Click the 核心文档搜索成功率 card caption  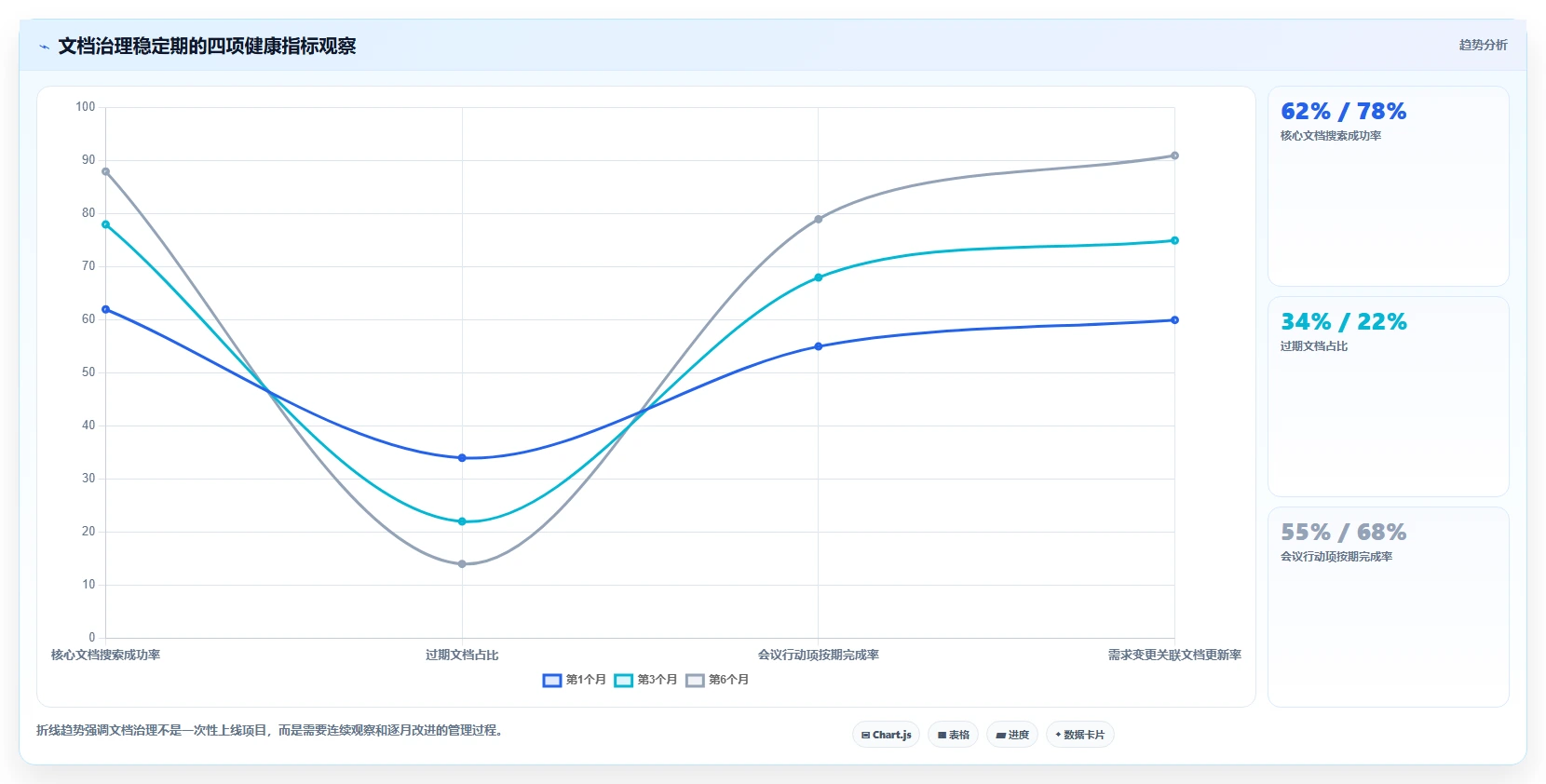coord(1331,136)
